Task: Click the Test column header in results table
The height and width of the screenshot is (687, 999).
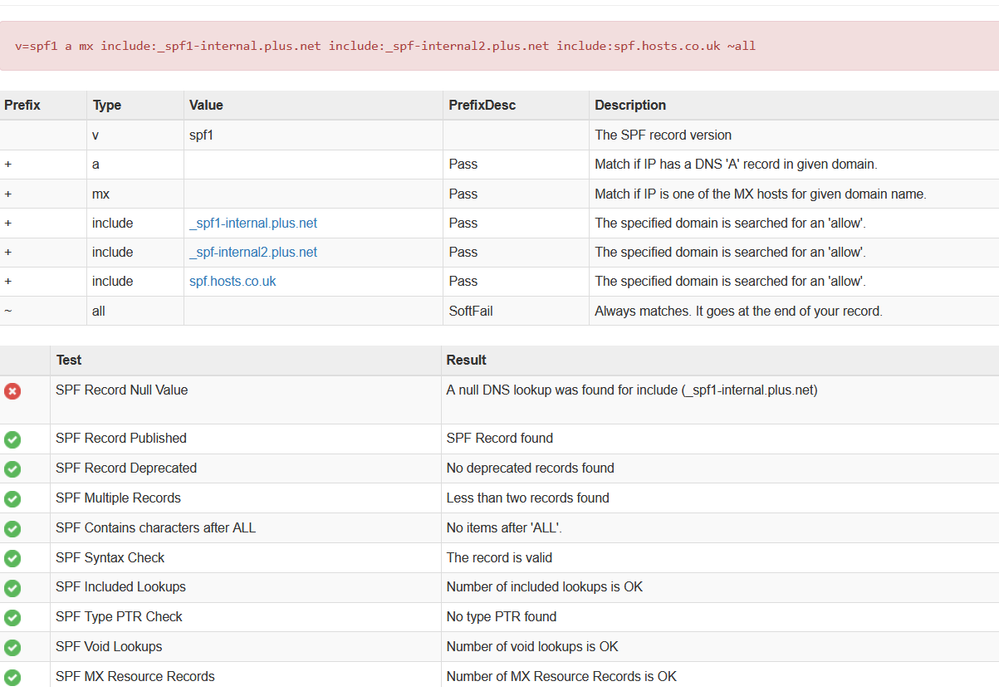Action: (69, 360)
